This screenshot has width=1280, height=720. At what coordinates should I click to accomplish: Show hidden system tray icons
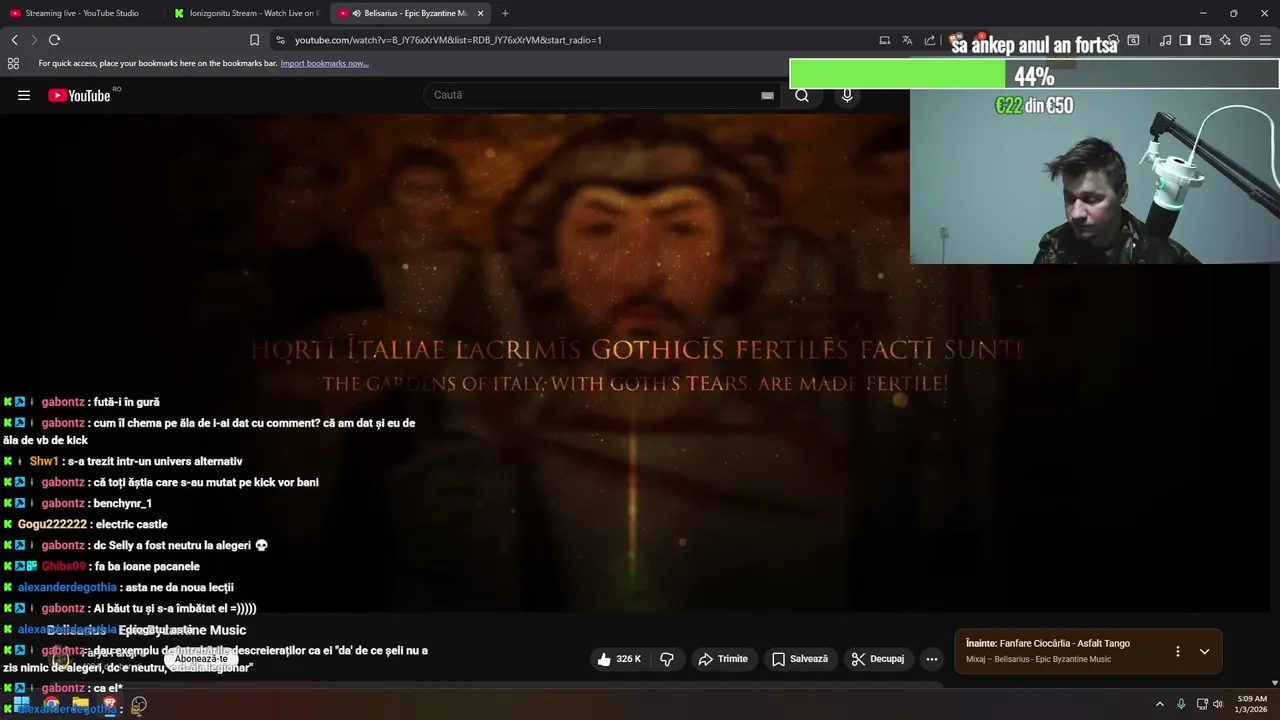tap(1160, 704)
